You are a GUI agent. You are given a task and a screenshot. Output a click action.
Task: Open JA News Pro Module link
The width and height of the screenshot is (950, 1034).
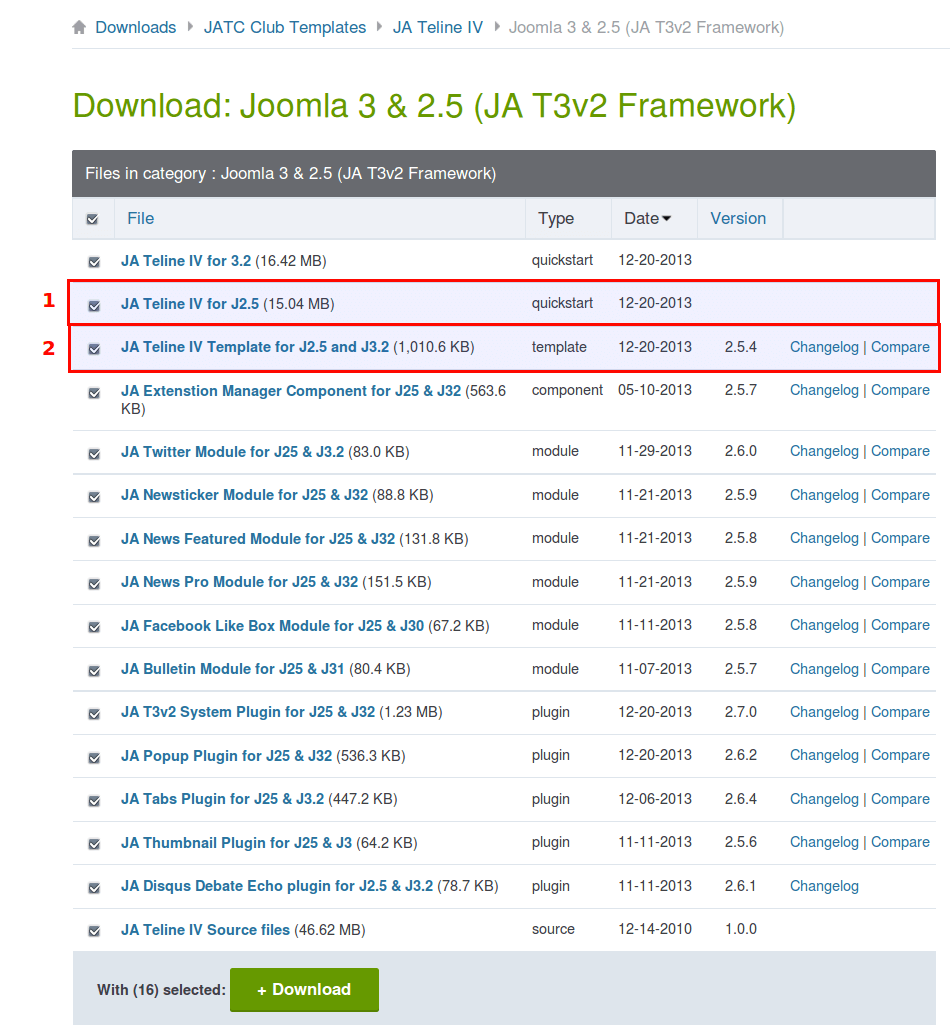click(239, 582)
